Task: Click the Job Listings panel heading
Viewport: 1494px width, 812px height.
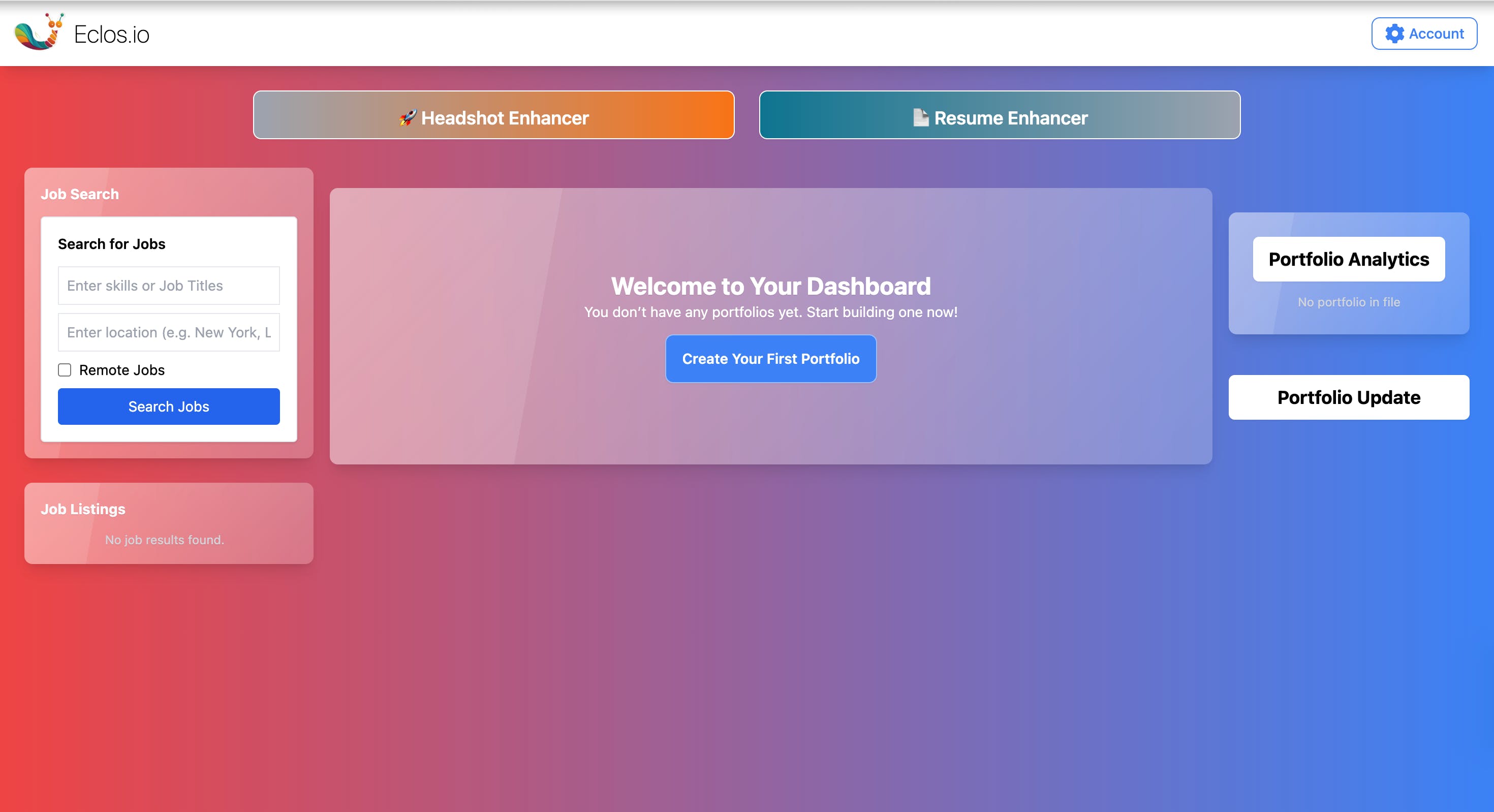Action: [83, 509]
